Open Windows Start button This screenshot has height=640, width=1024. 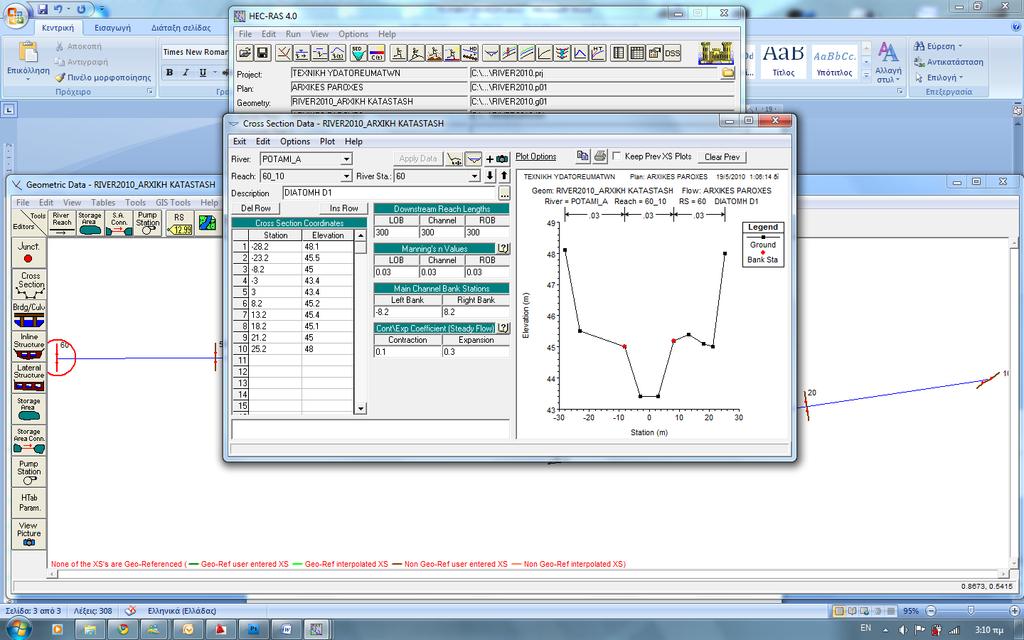click(18, 630)
